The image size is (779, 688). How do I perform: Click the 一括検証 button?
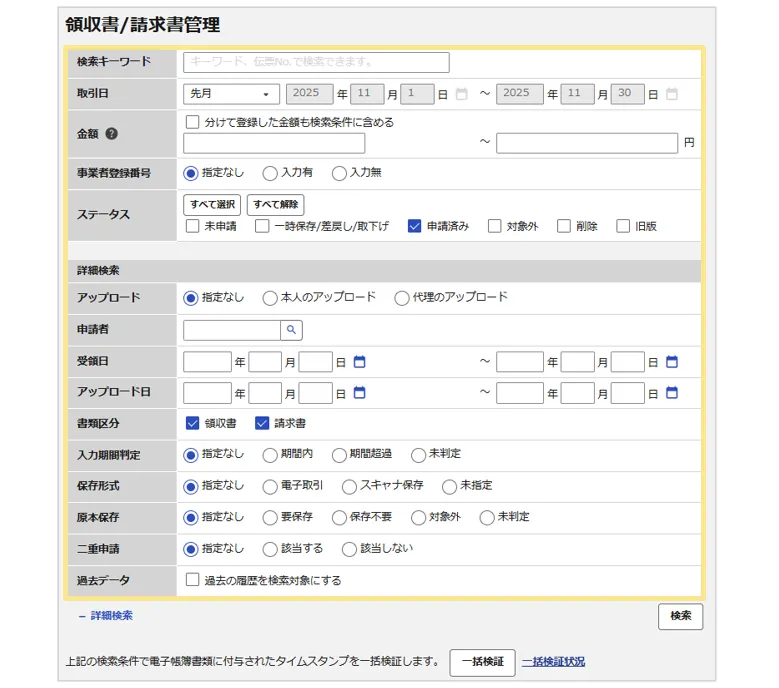tap(482, 662)
